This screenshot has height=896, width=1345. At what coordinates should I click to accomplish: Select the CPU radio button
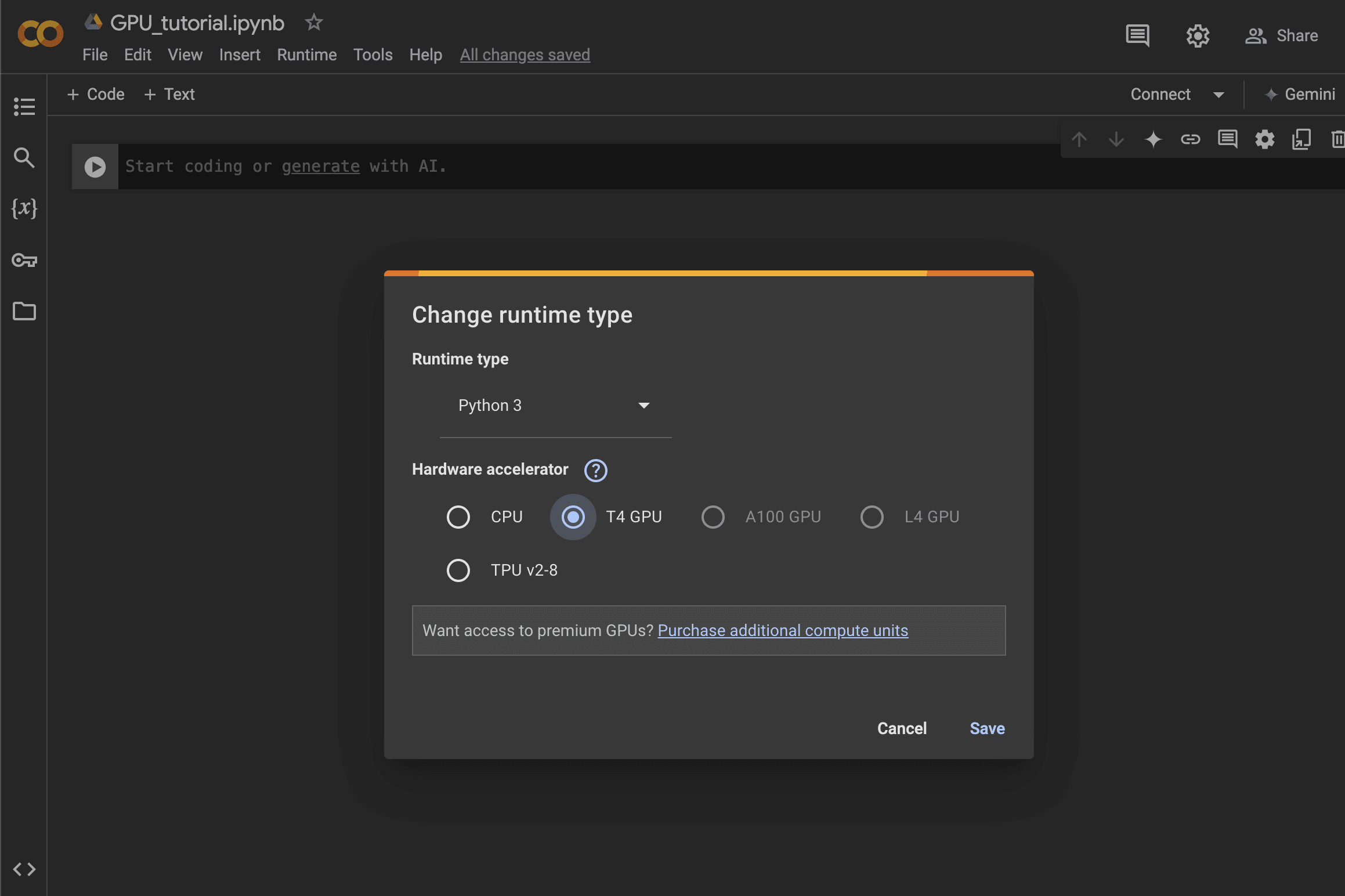pos(458,516)
